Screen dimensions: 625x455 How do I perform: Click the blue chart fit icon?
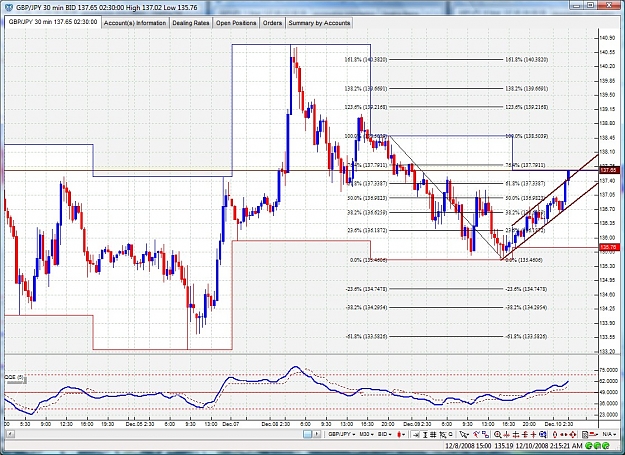[x=543, y=435]
